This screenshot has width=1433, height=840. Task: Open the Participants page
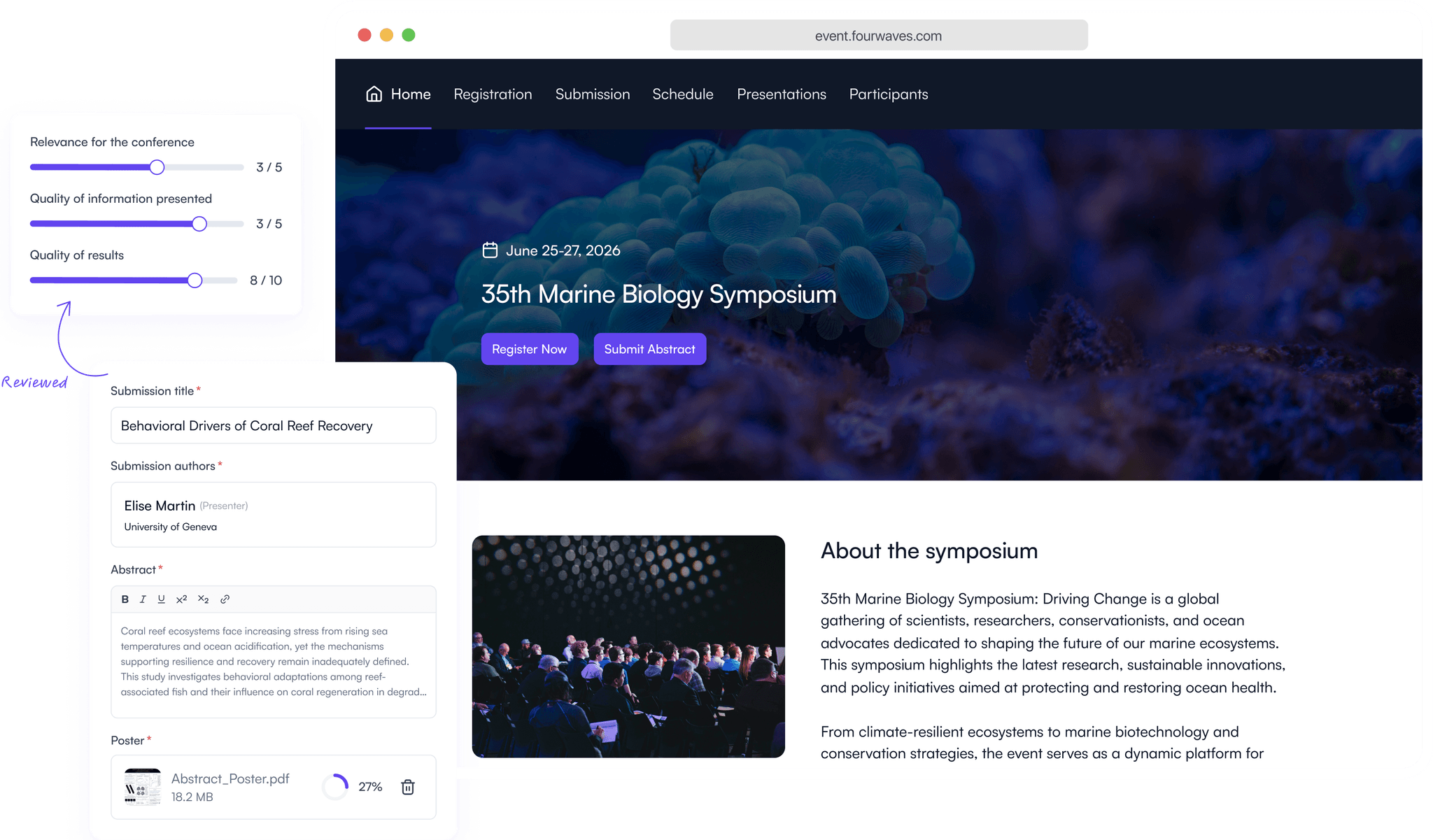888,94
